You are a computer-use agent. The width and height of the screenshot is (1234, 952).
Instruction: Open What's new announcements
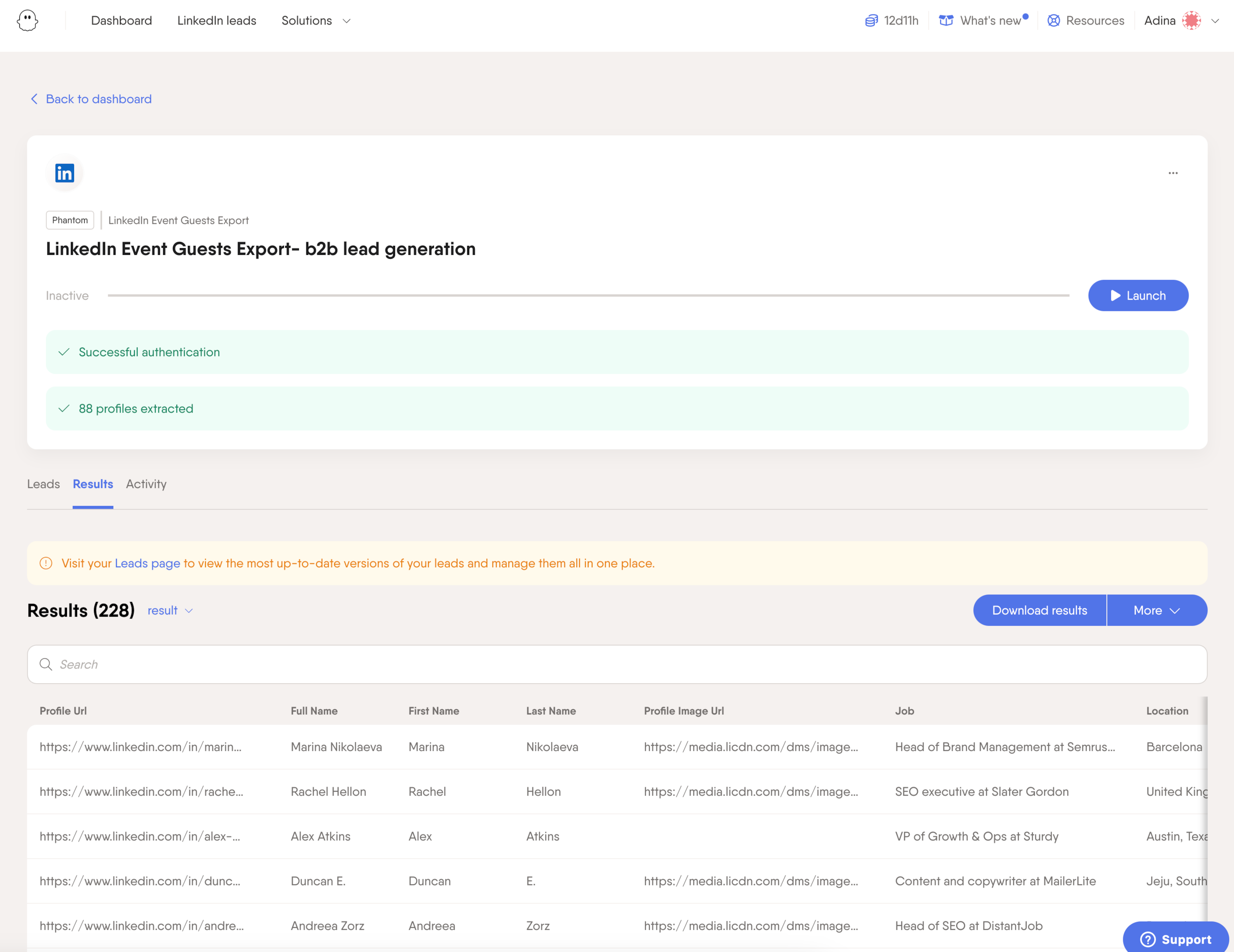pos(984,21)
